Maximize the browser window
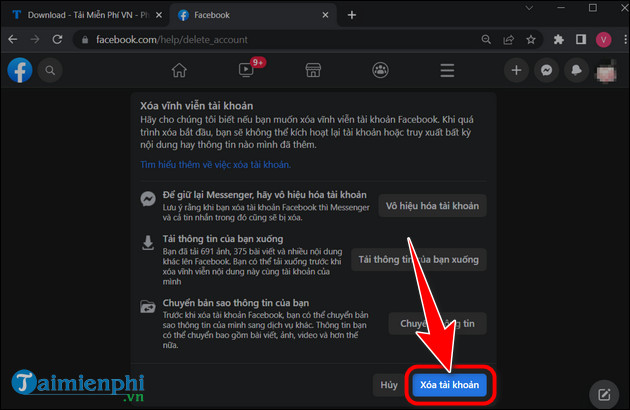 (593, 8)
